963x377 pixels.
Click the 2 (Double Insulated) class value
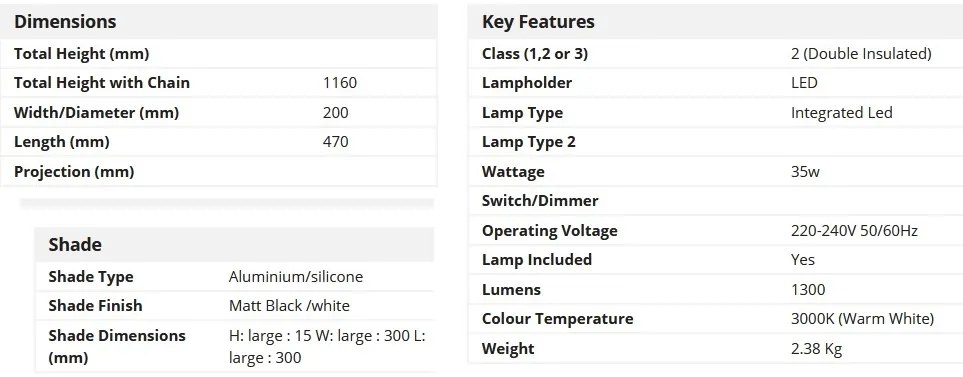point(861,54)
